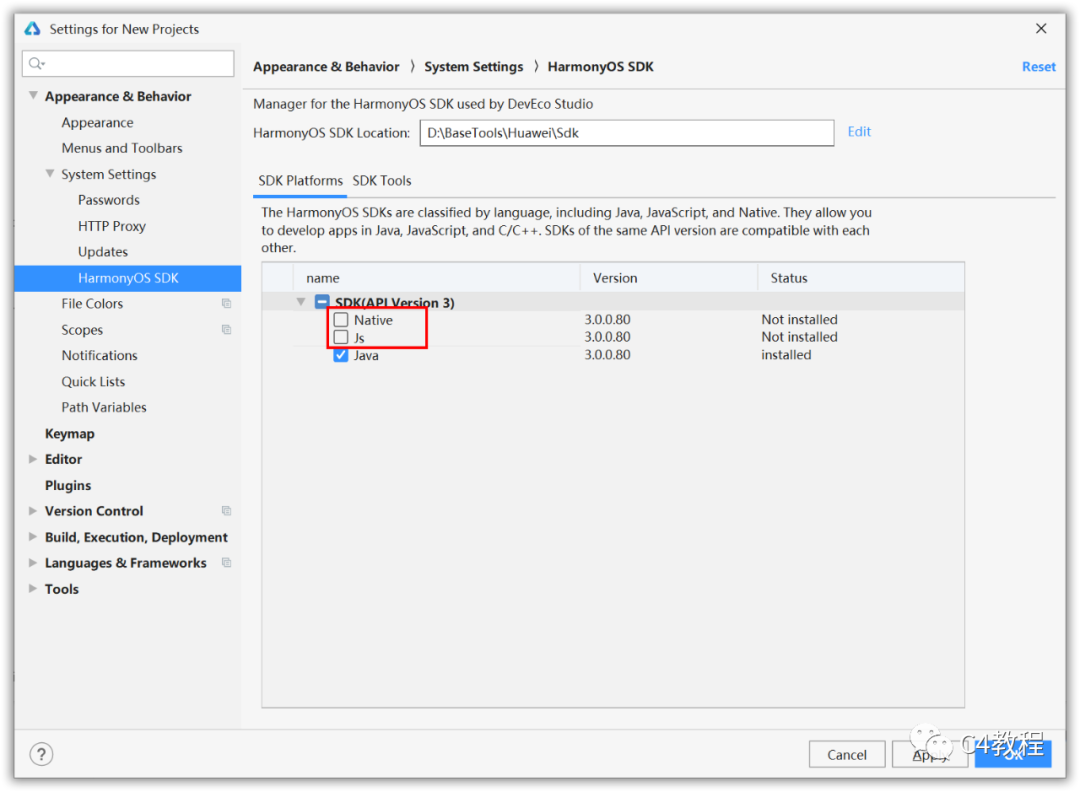The height and width of the screenshot is (792, 1080).
Task: Close the Settings for New Projects dialog
Action: 1041,28
